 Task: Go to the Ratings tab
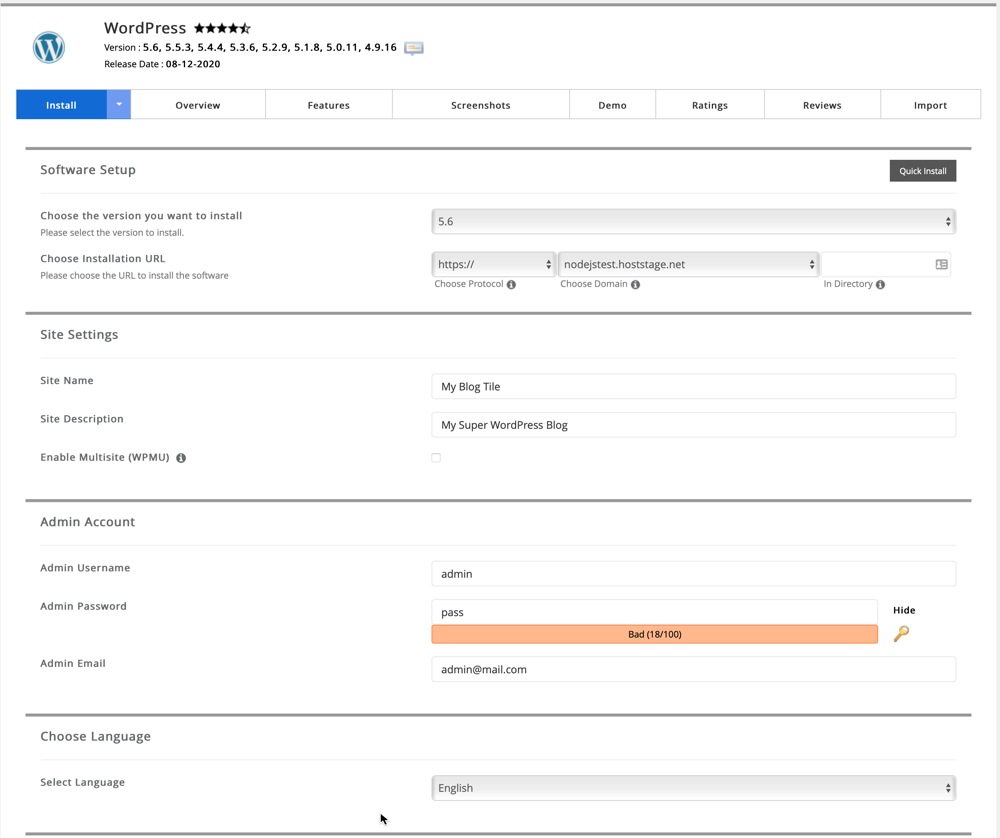point(710,105)
